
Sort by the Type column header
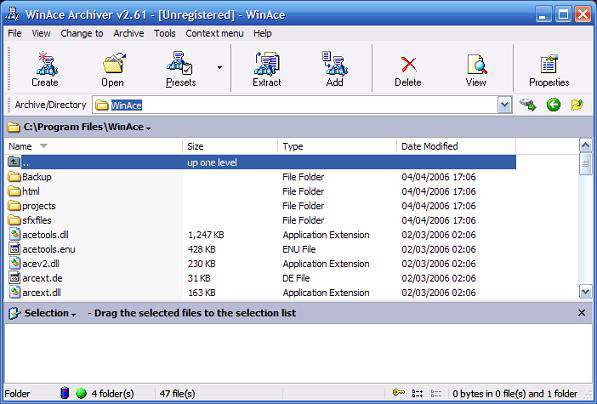[x=337, y=146]
